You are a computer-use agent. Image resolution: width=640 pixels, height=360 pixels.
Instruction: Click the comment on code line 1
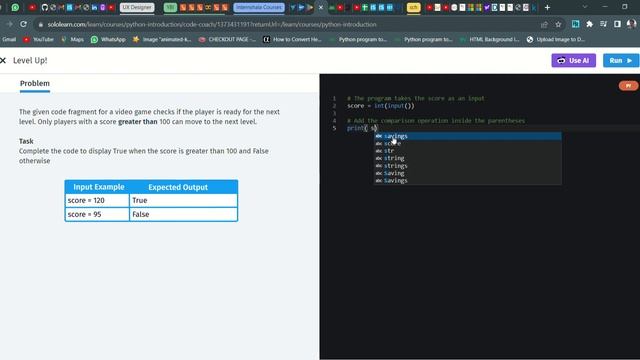point(416,98)
